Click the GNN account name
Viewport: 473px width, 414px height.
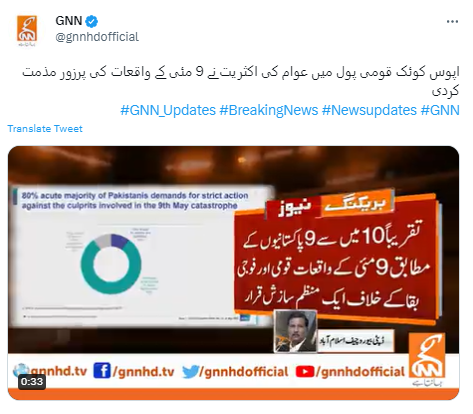tap(69, 21)
